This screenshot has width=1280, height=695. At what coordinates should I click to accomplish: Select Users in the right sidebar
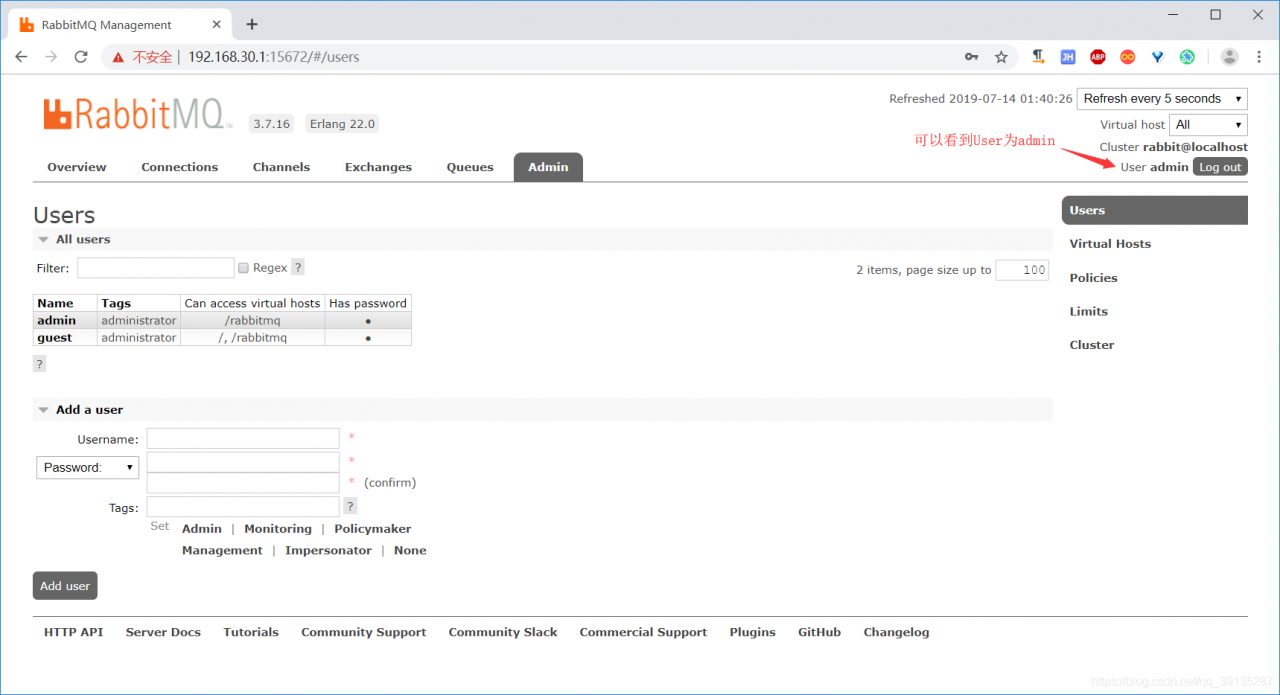click(1154, 210)
